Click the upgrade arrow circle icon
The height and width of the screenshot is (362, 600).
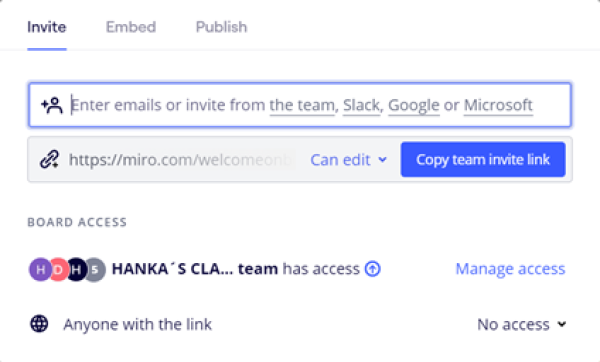point(372,269)
